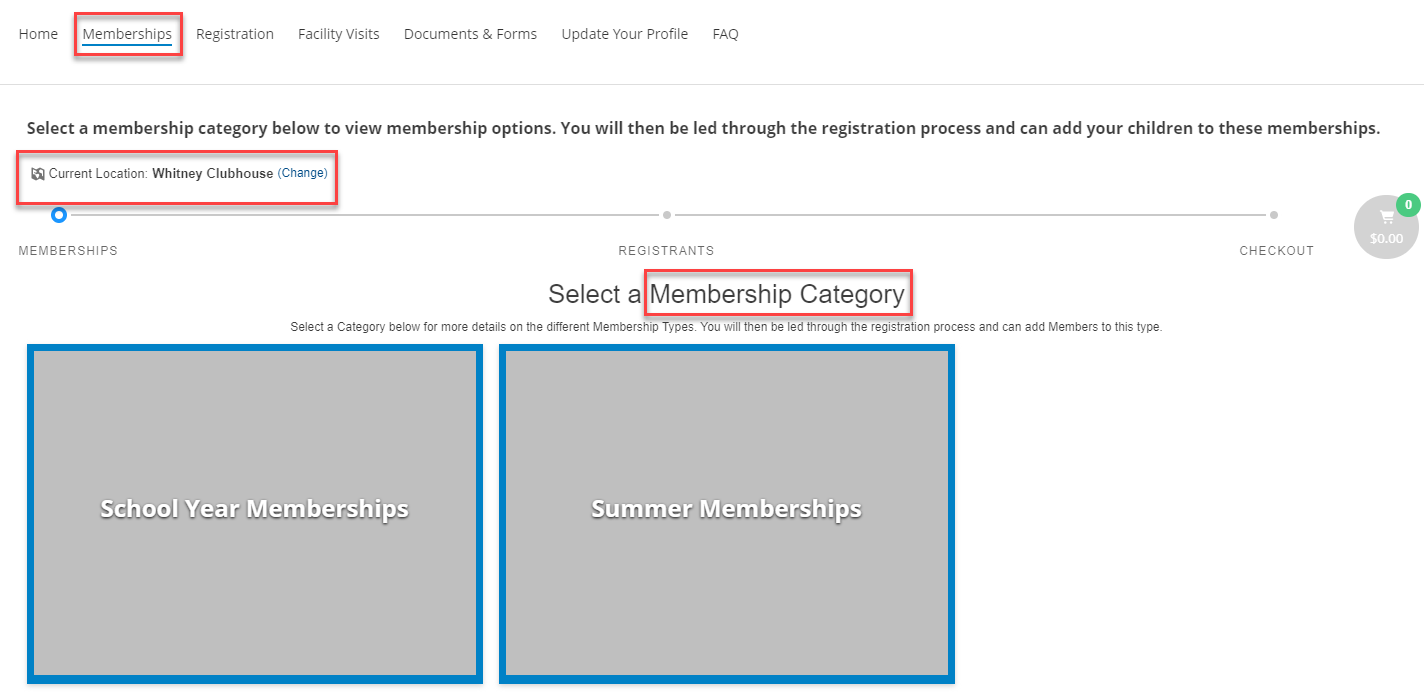Switch to the Memberships tab

tap(128, 33)
